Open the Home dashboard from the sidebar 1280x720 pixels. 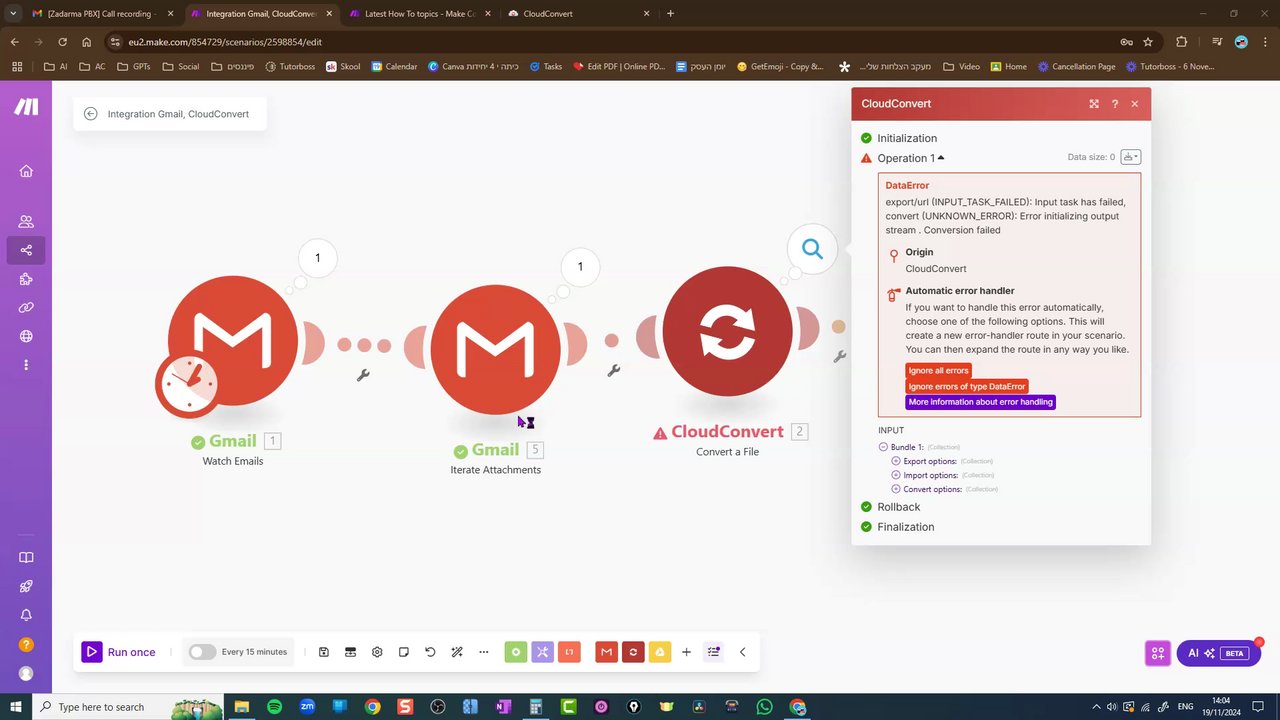[26, 171]
